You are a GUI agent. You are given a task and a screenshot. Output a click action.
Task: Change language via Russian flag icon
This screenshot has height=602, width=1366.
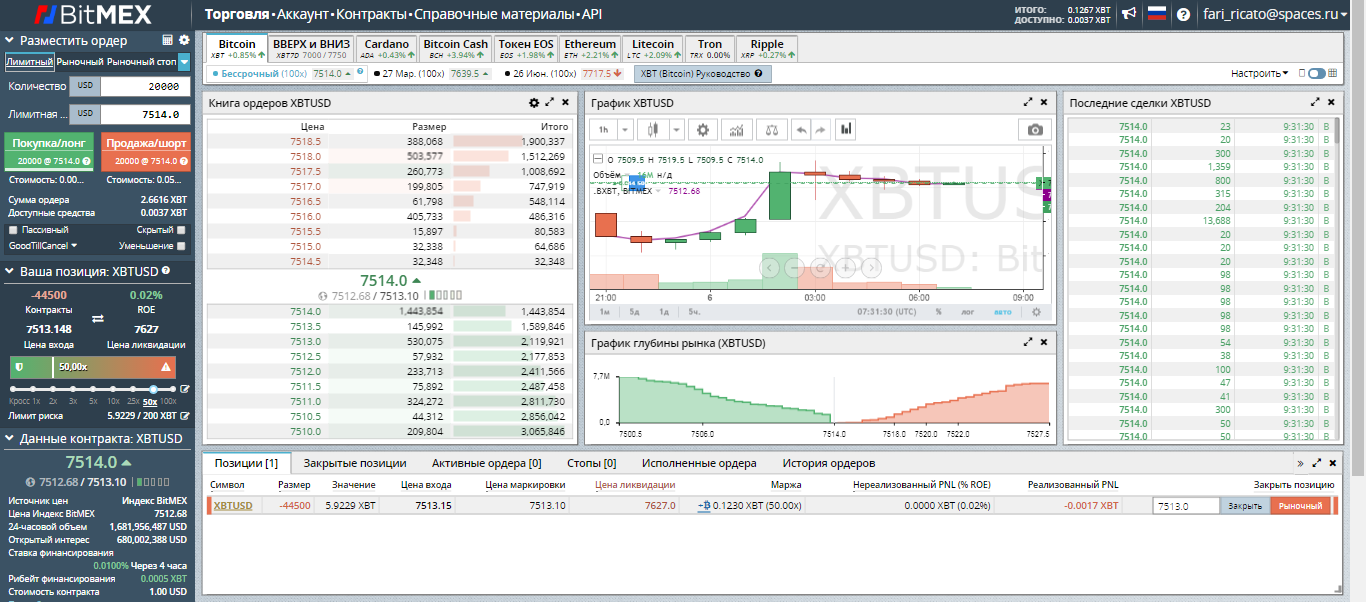point(1156,14)
